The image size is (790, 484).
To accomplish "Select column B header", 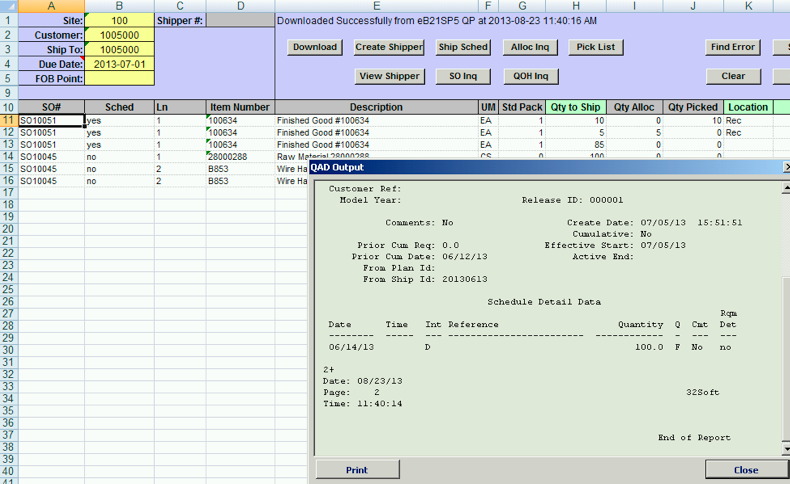I will coord(119,6).
